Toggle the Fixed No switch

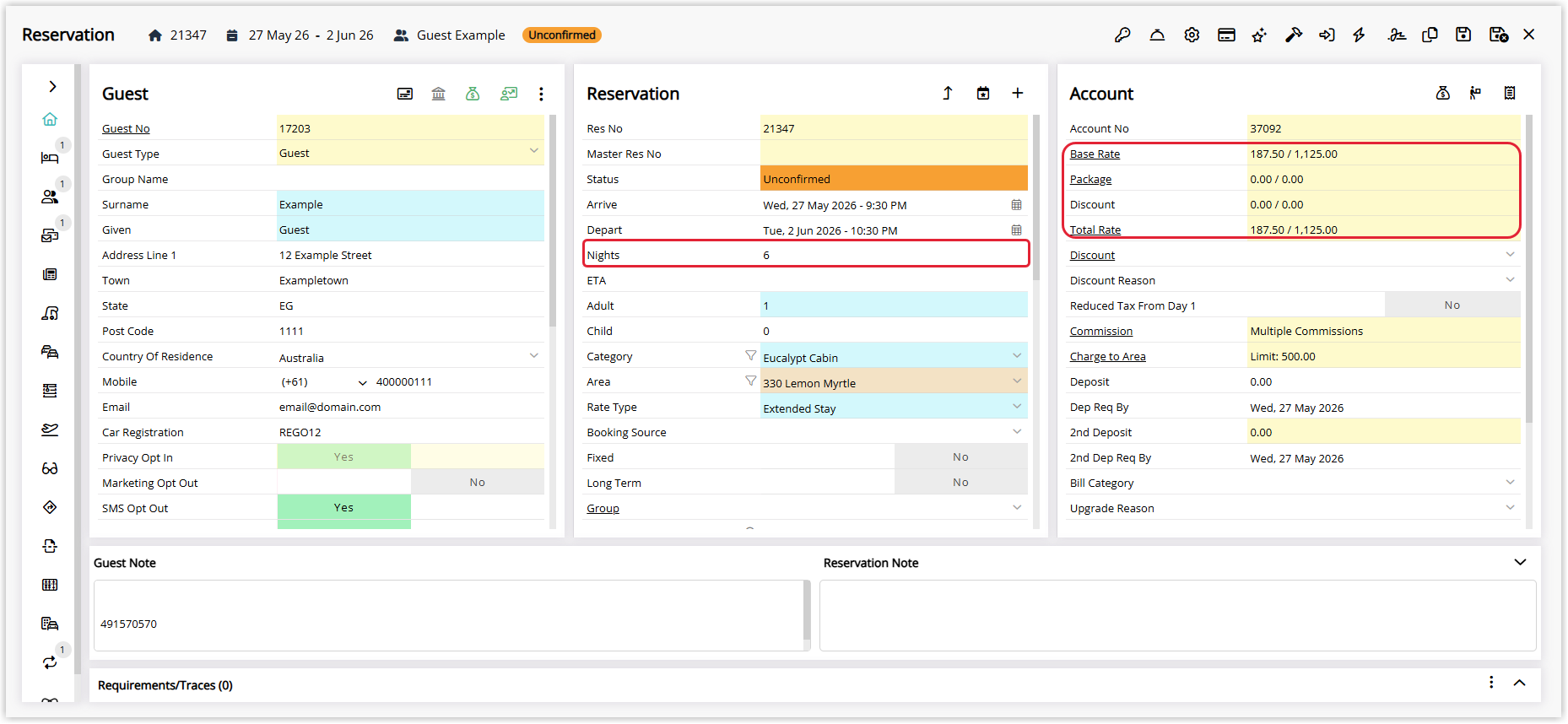click(961, 457)
